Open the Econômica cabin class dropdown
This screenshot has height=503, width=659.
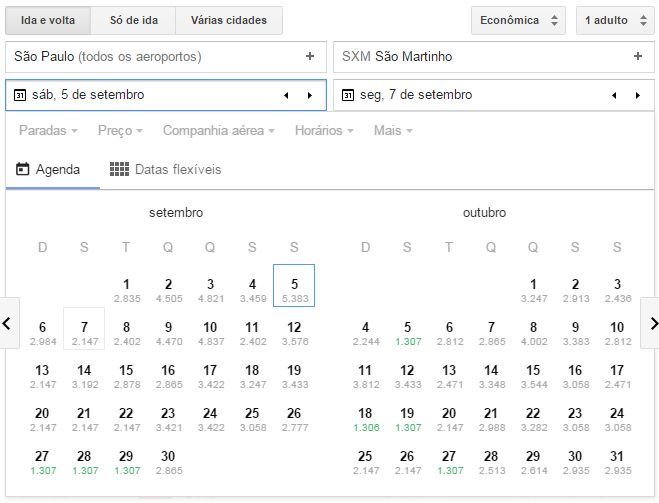tap(519, 20)
